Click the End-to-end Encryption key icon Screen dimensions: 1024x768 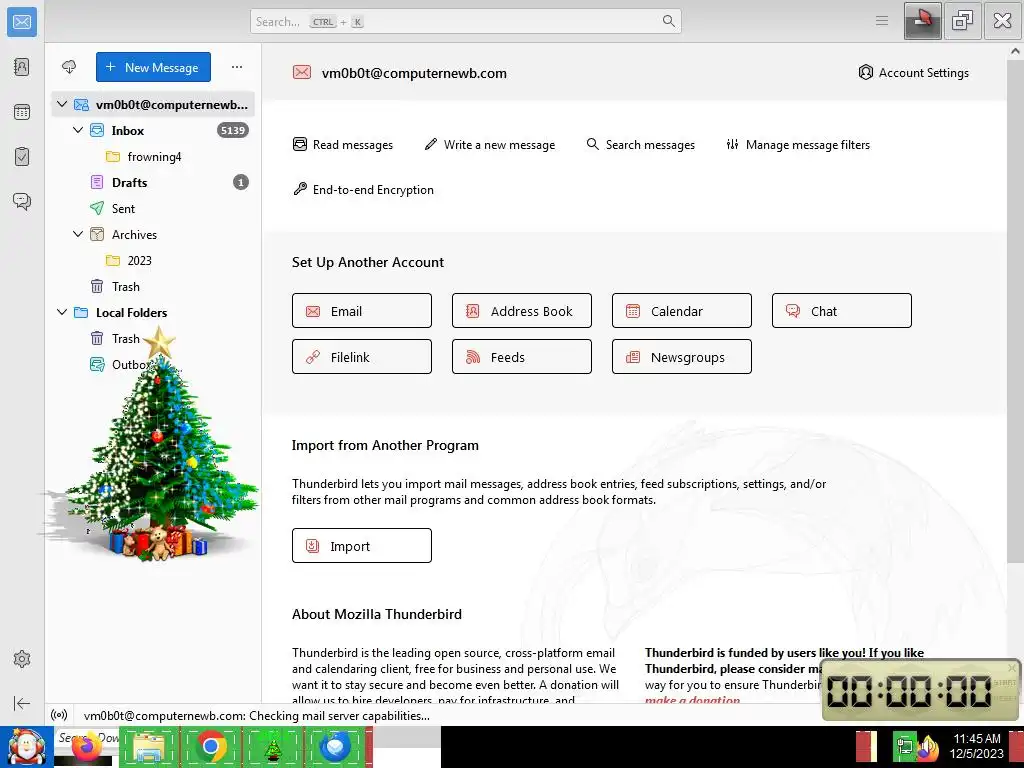click(x=300, y=189)
